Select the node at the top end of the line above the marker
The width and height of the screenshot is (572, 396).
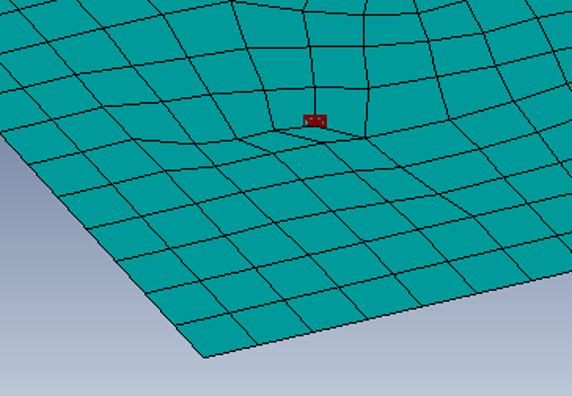pyautogui.click(x=315, y=88)
